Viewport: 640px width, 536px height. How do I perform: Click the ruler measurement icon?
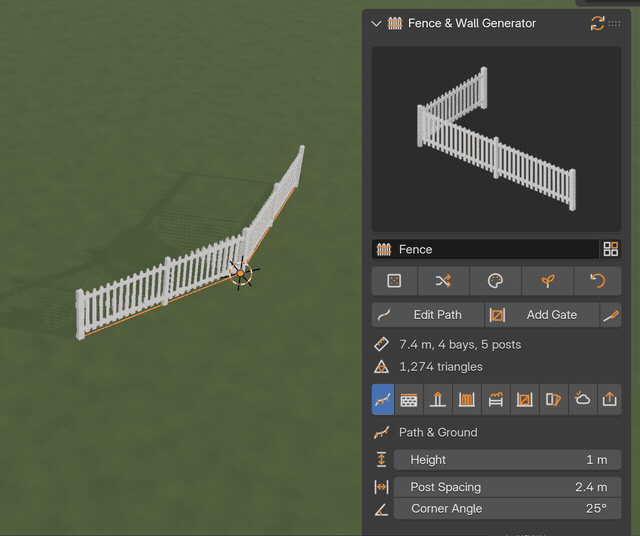(x=381, y=345)
